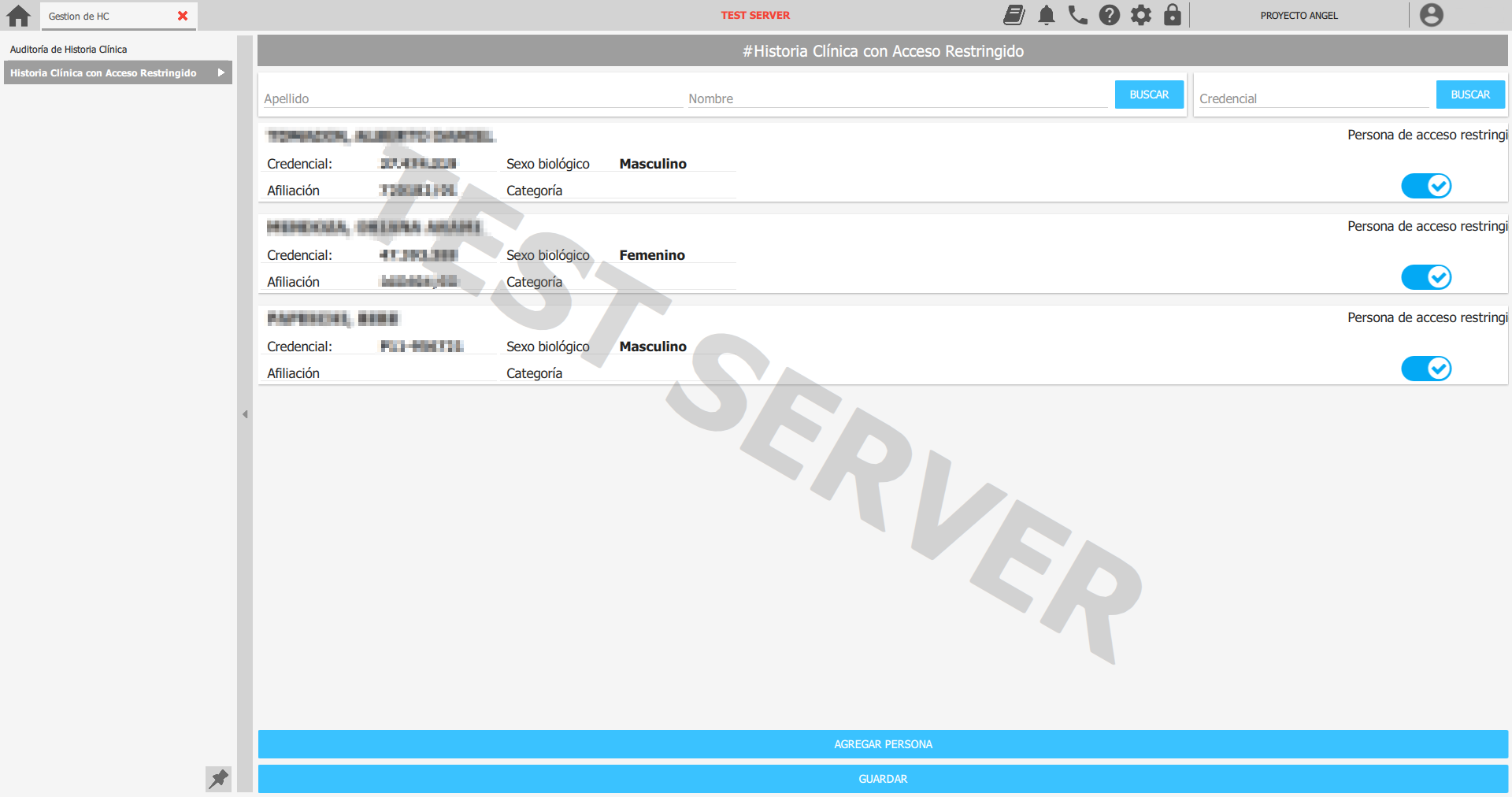Focus the Credencial search field
The height and width of the screenshot is (797, 1512).
coord(1311,98)
